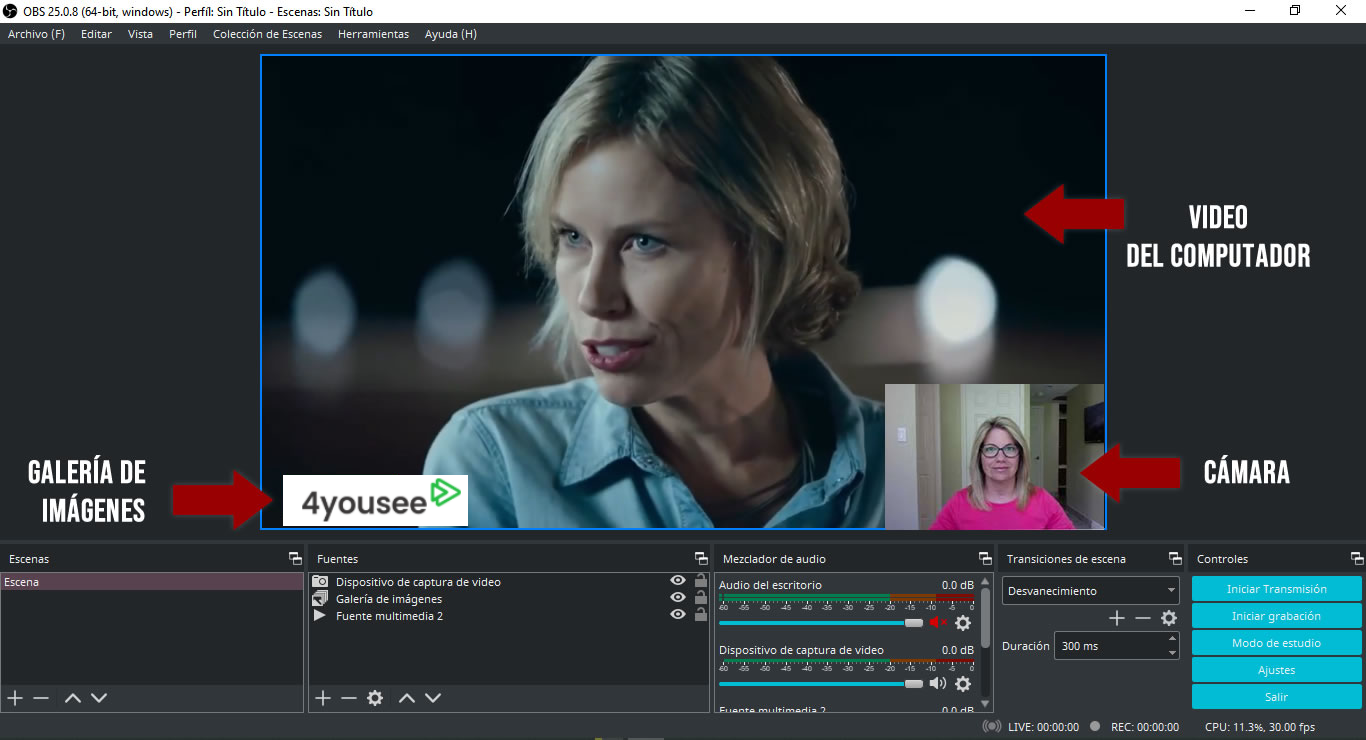Open Audio del escritorio gear settings
The height and width of the screenshot is (740, 1366).
tap(963, 623)
